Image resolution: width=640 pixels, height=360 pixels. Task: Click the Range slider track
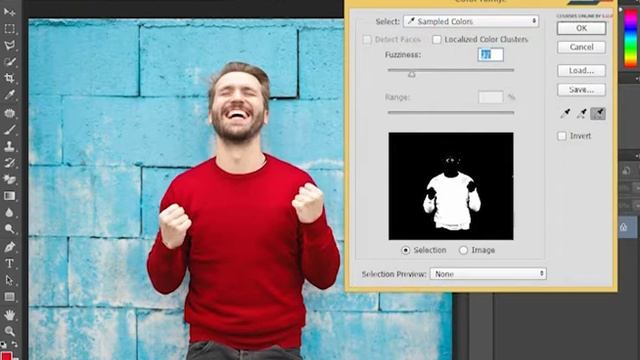tap(451, 112)
